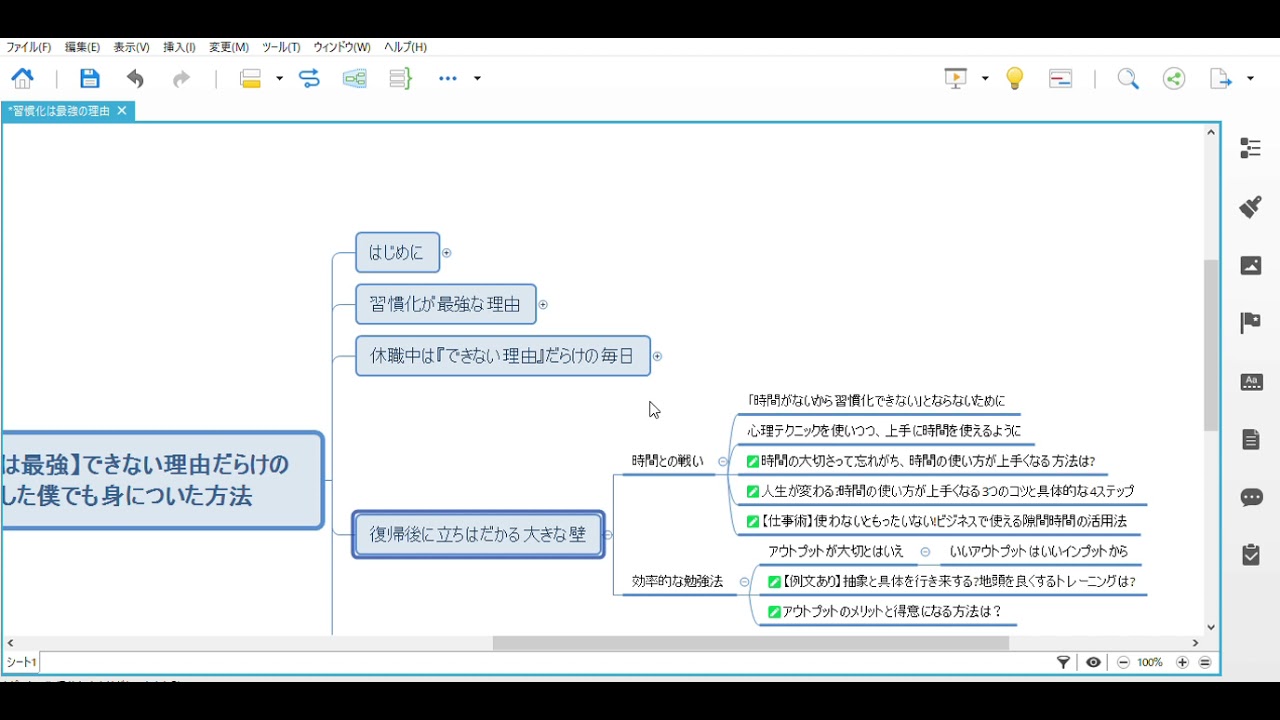Open the Task Info clipboard panel
Screen dimensions: 1280x720
[1251, 555]
